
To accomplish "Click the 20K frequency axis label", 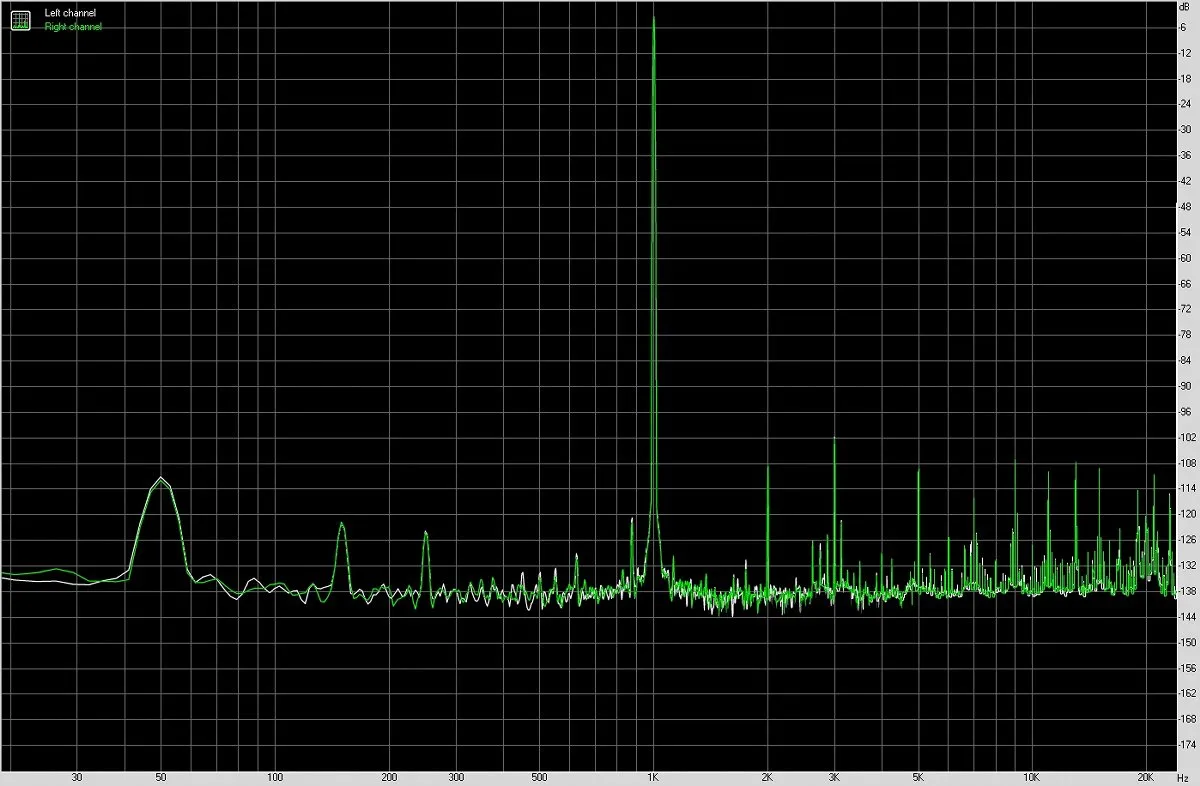I will click(1145, 777).
